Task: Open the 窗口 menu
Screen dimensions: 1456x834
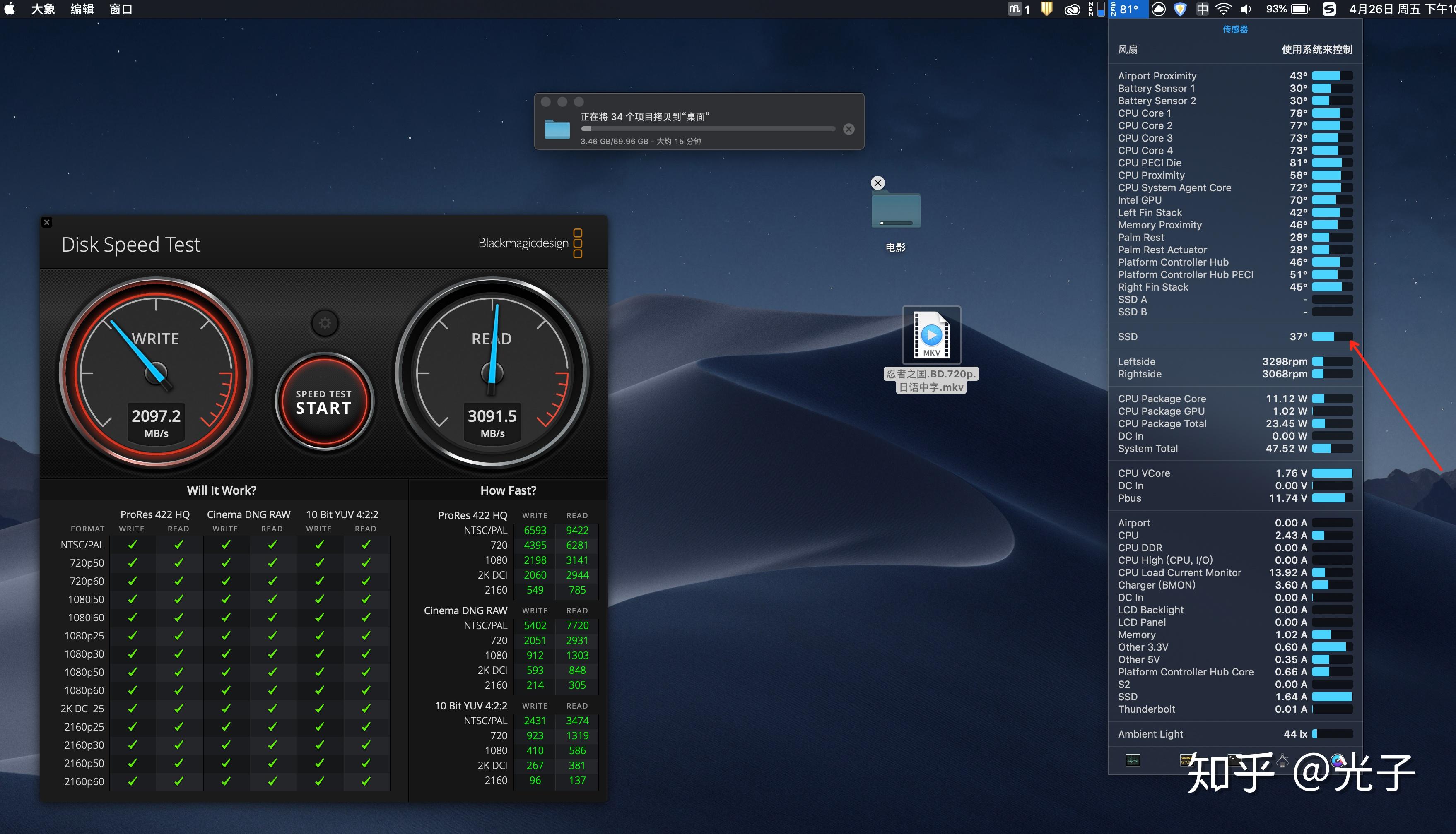Action: pyautogui.click(x=121, y=9)
